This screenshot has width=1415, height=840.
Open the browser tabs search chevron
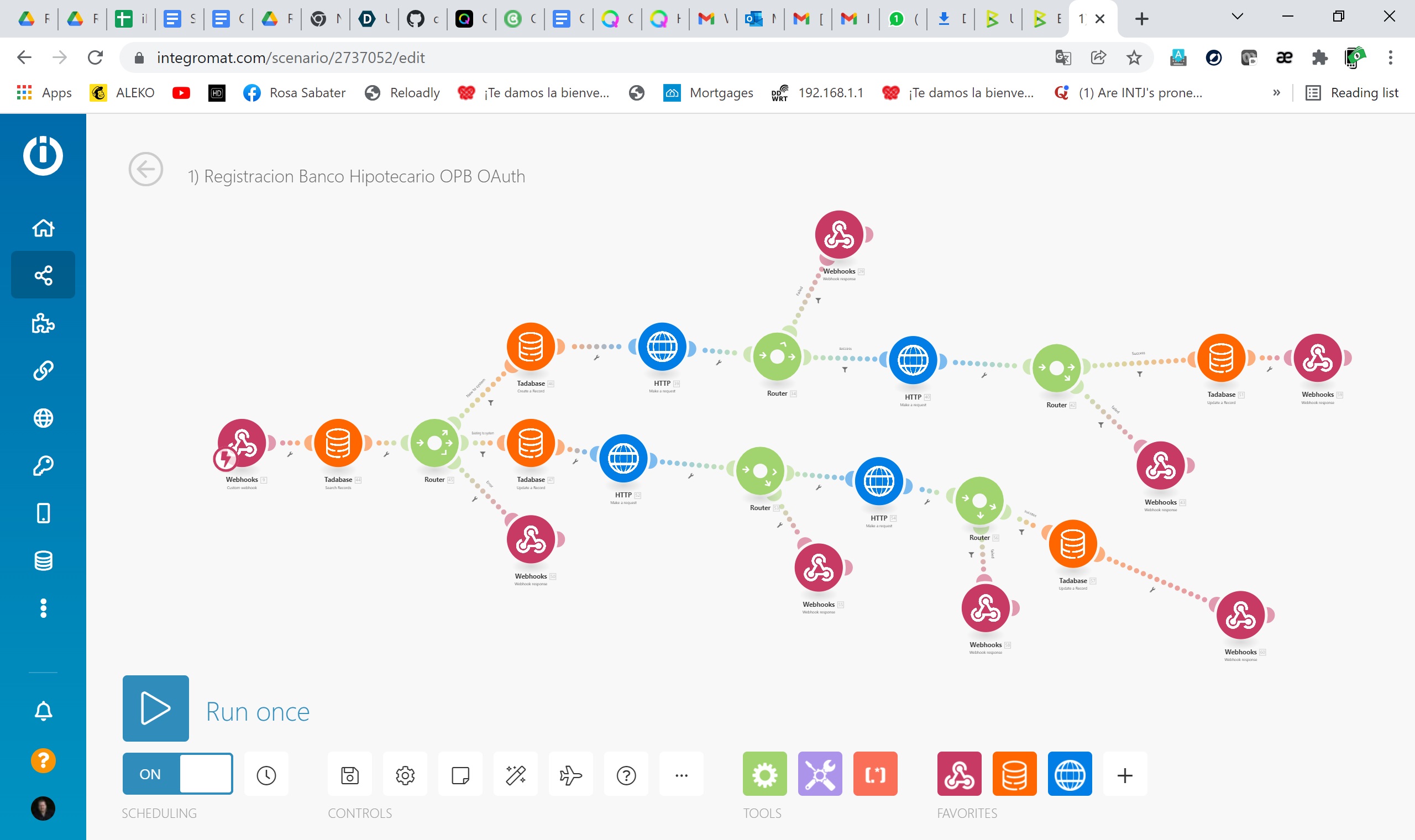point(1237,17)
